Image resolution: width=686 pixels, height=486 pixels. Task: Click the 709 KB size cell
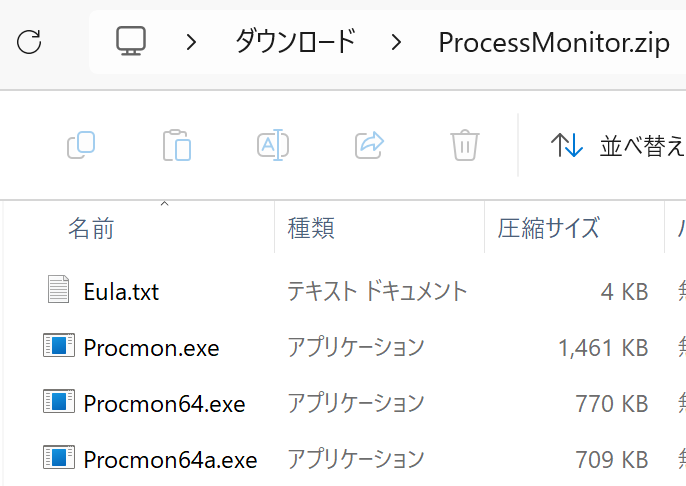tap(612, 460)
